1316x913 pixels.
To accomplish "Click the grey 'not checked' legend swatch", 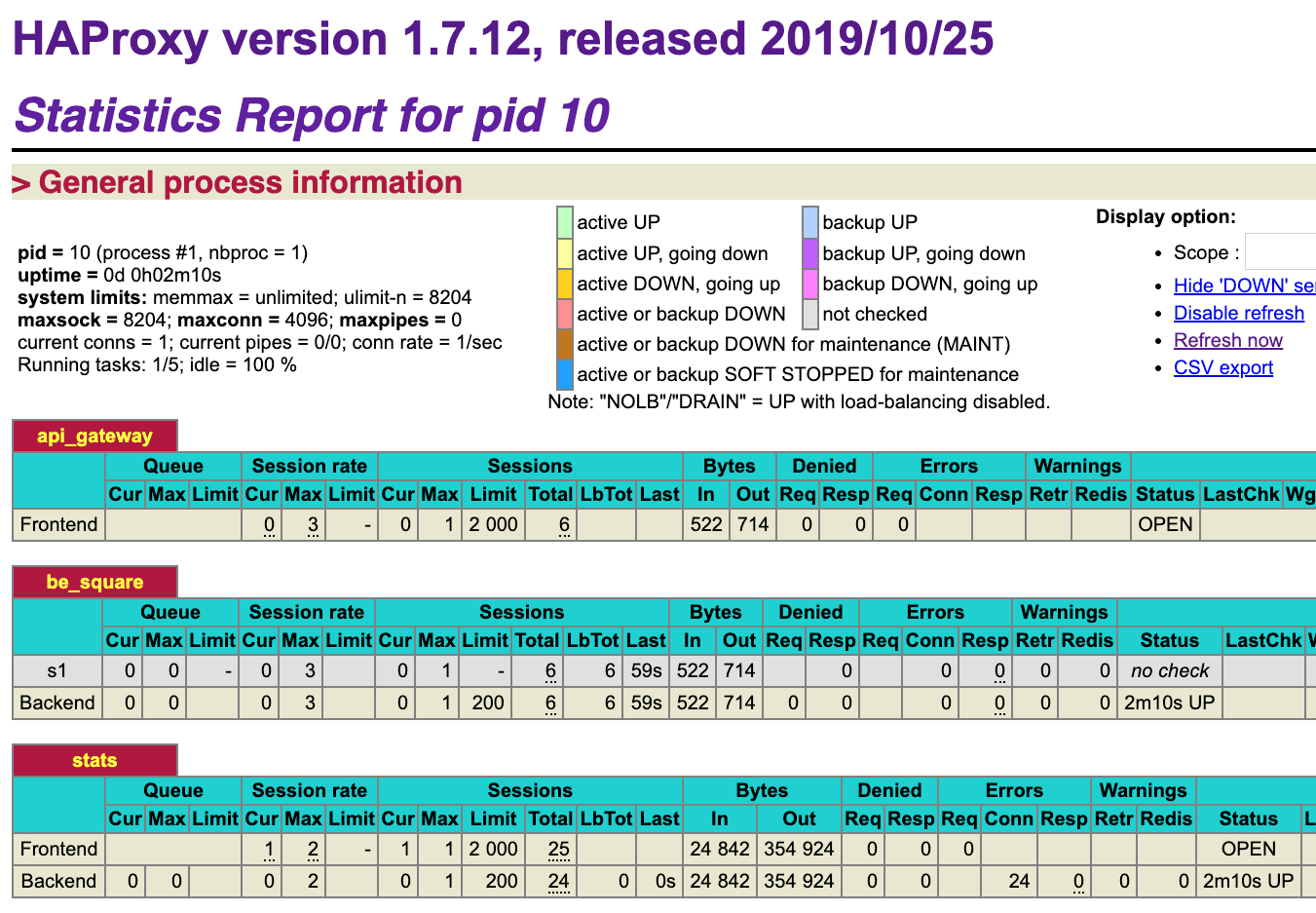I will click(810, 314).
